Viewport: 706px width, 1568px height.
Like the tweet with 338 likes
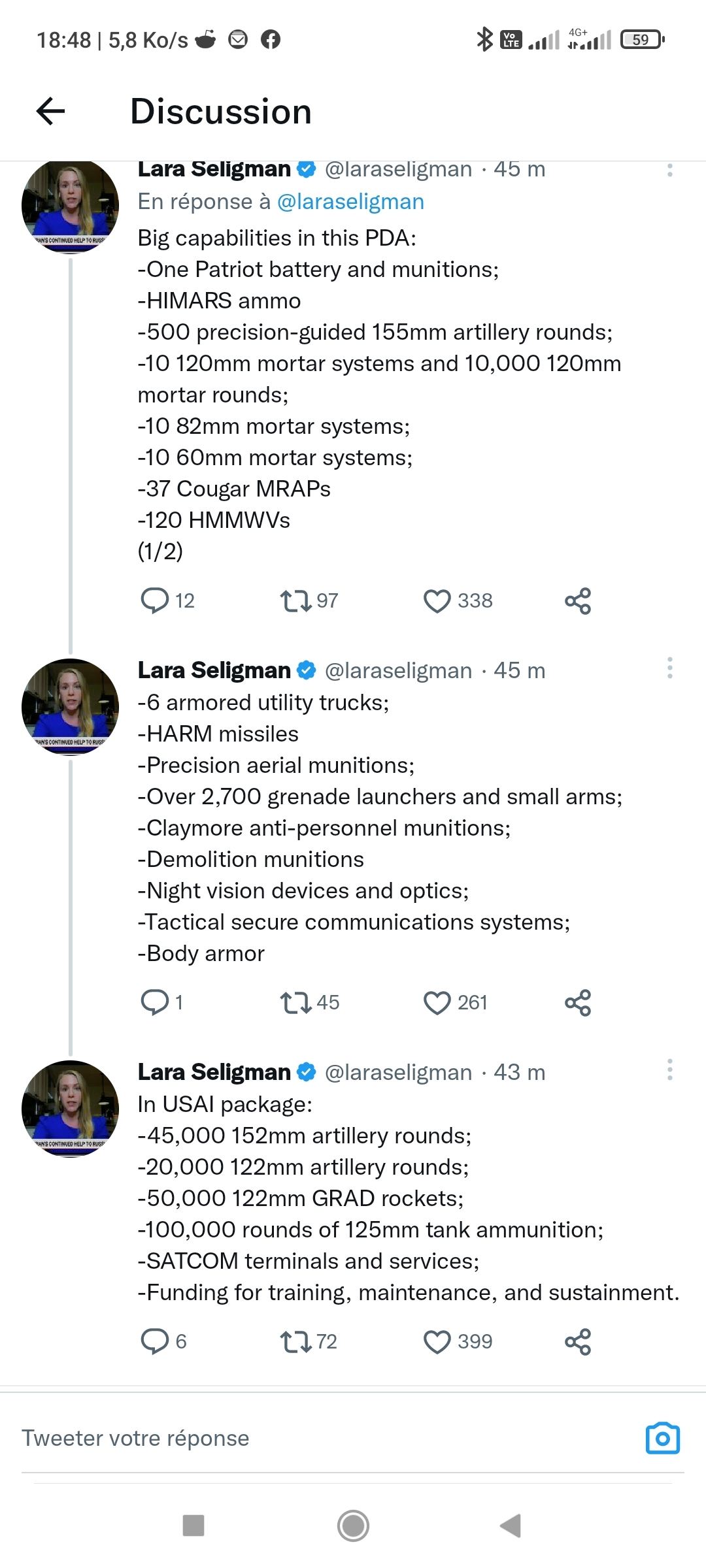pyautogui.click(x=437, y=600)
